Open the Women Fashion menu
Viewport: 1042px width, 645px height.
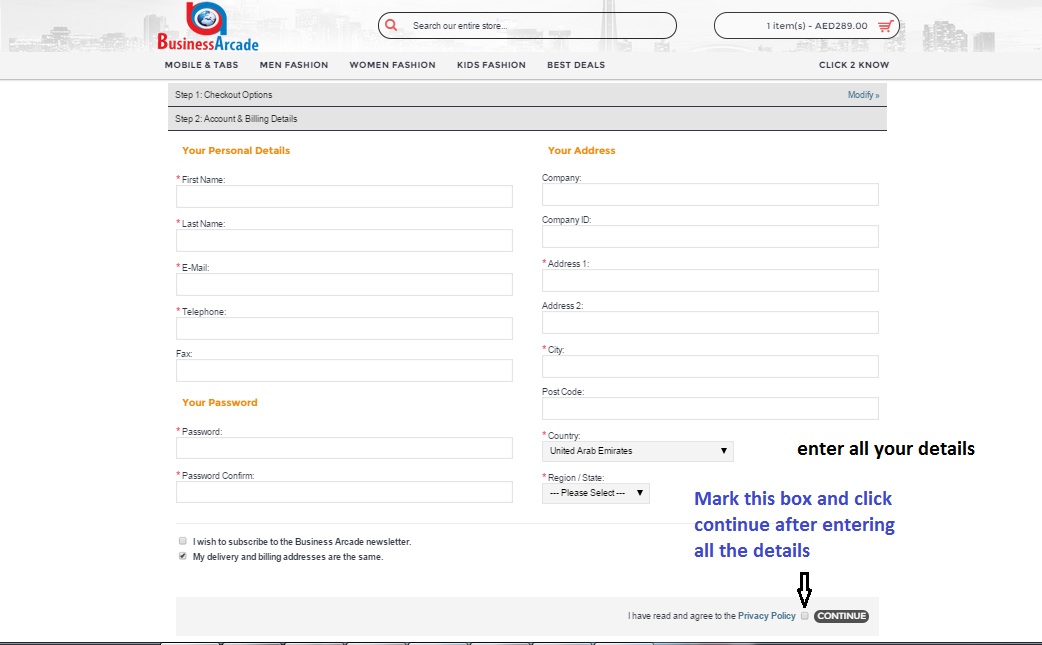click(x=393, y=64)
